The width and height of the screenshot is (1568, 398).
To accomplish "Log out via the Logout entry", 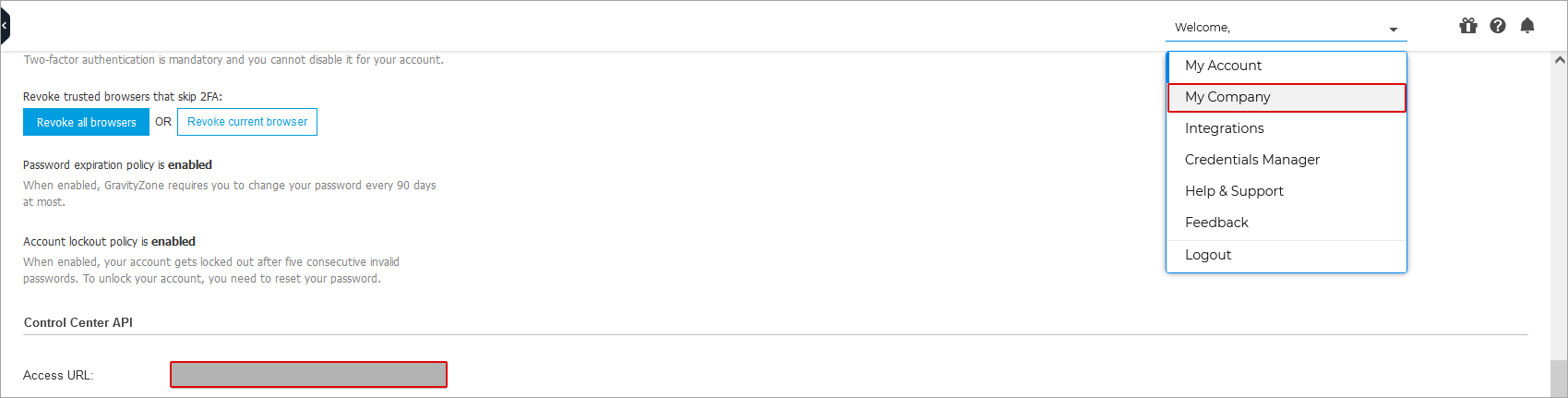I will tap(1208, 255).
